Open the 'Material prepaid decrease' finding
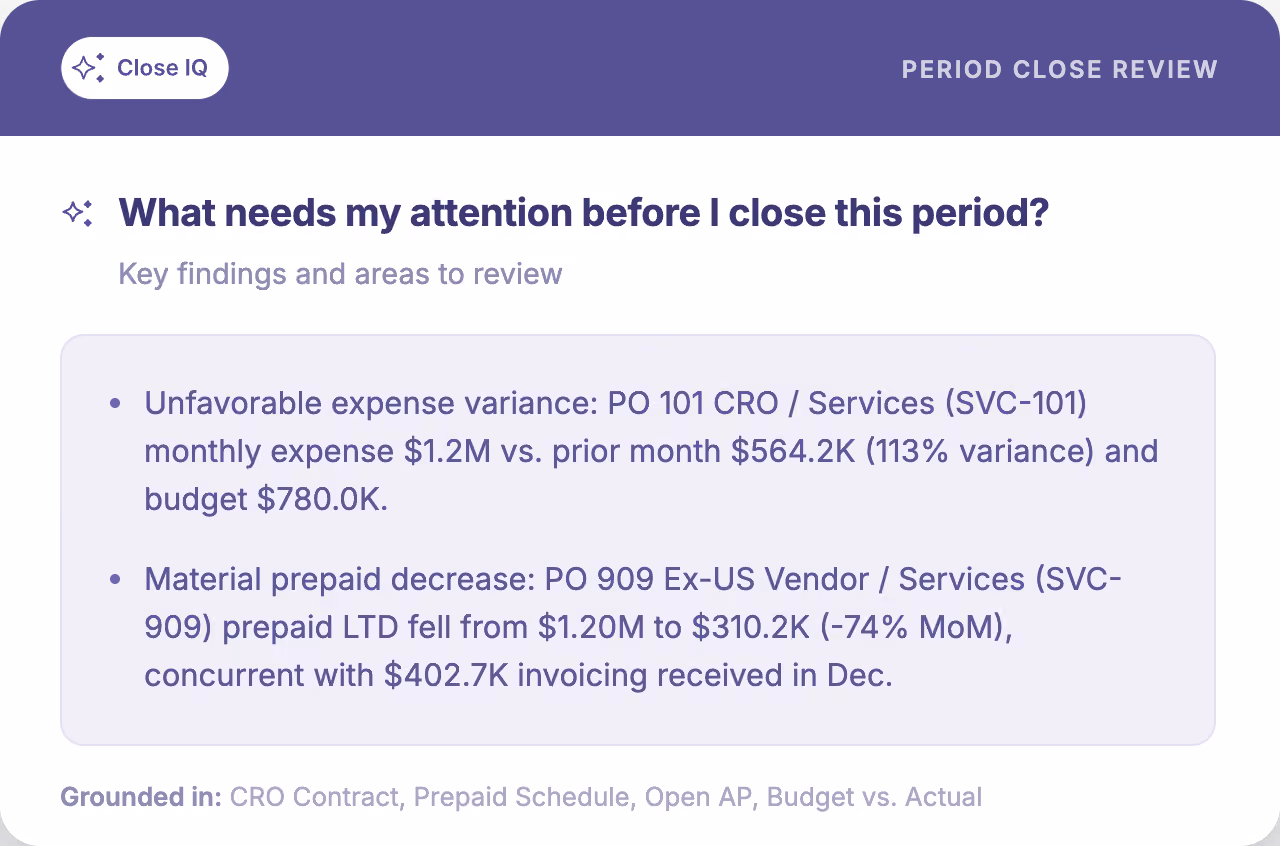1280x846 pixels. point(633,627)
